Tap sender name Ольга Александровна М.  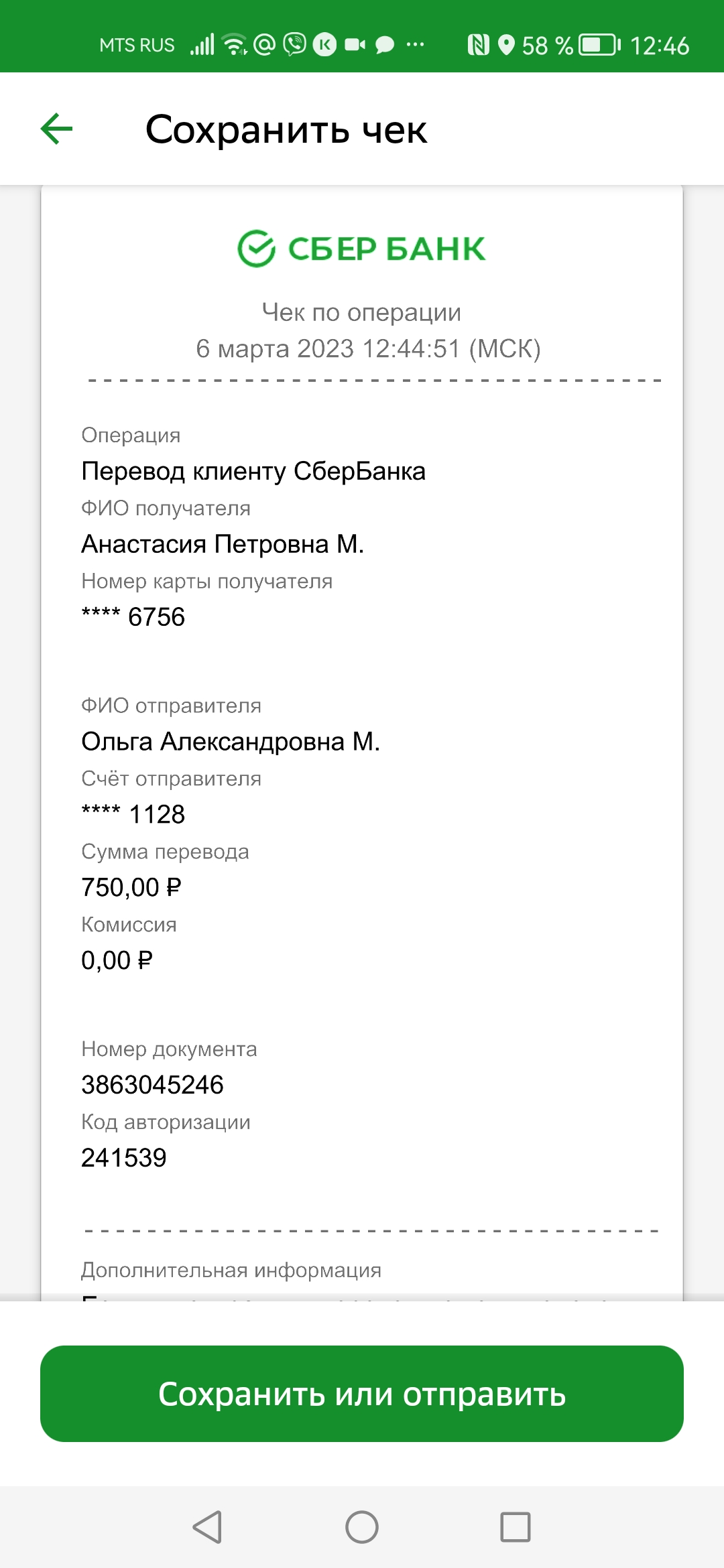[x=231, y=742]
